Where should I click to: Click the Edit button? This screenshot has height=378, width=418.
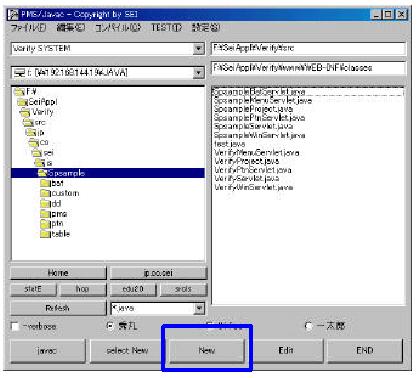pos(286,351)
